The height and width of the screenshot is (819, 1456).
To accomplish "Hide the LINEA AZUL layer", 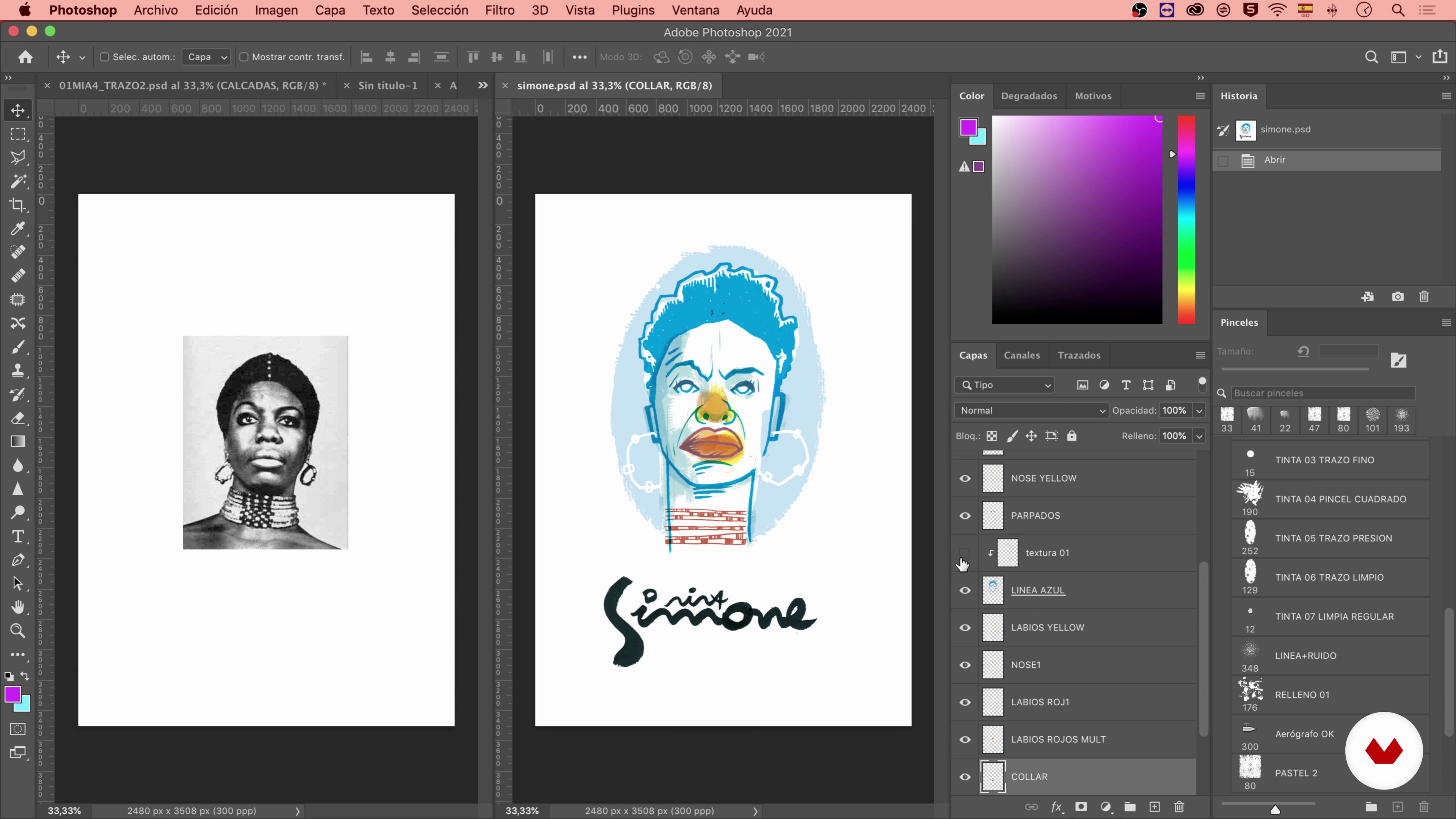I will coord(965,590).
